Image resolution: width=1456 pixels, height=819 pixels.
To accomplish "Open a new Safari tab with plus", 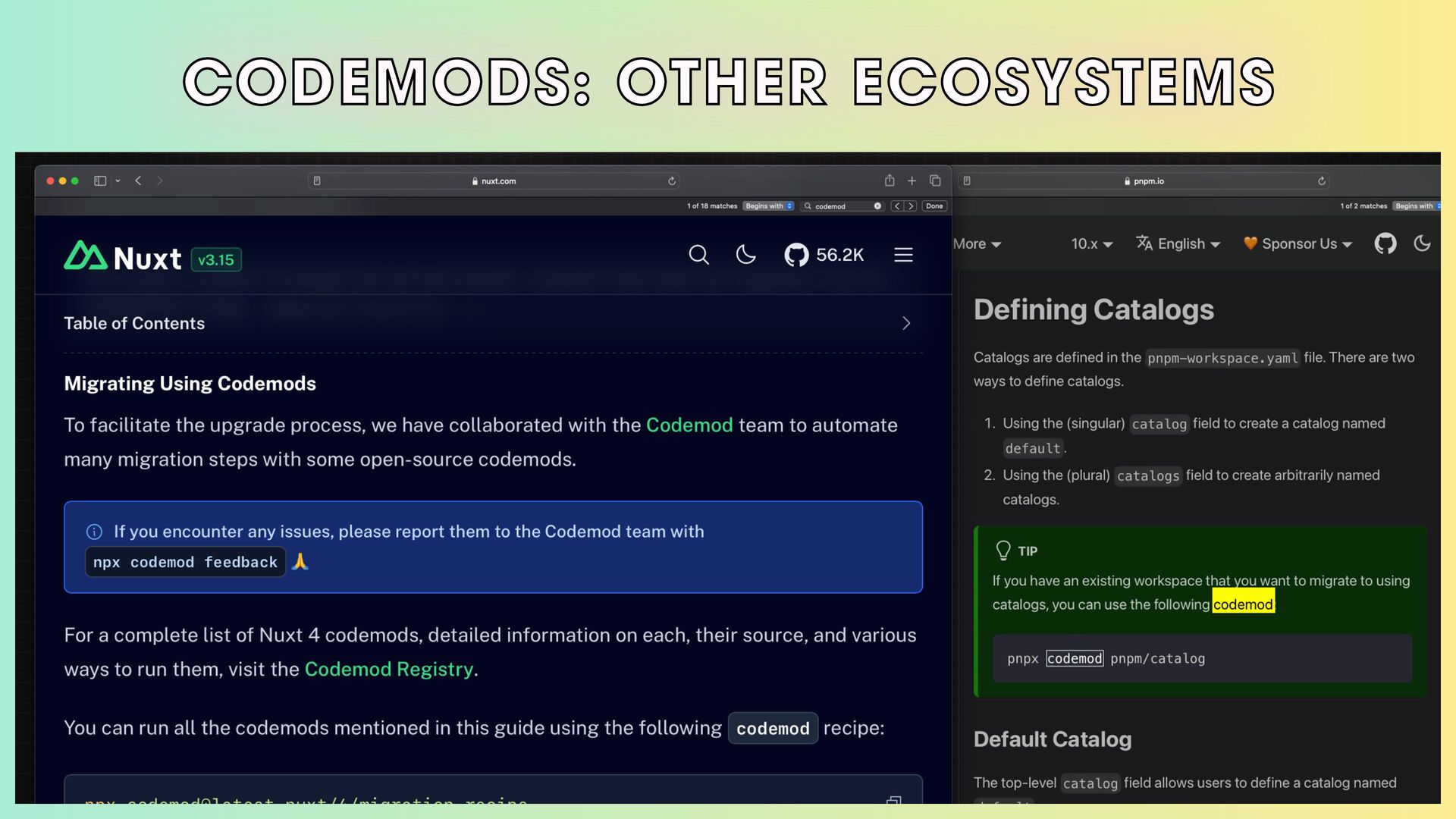I will coord(912,180).
